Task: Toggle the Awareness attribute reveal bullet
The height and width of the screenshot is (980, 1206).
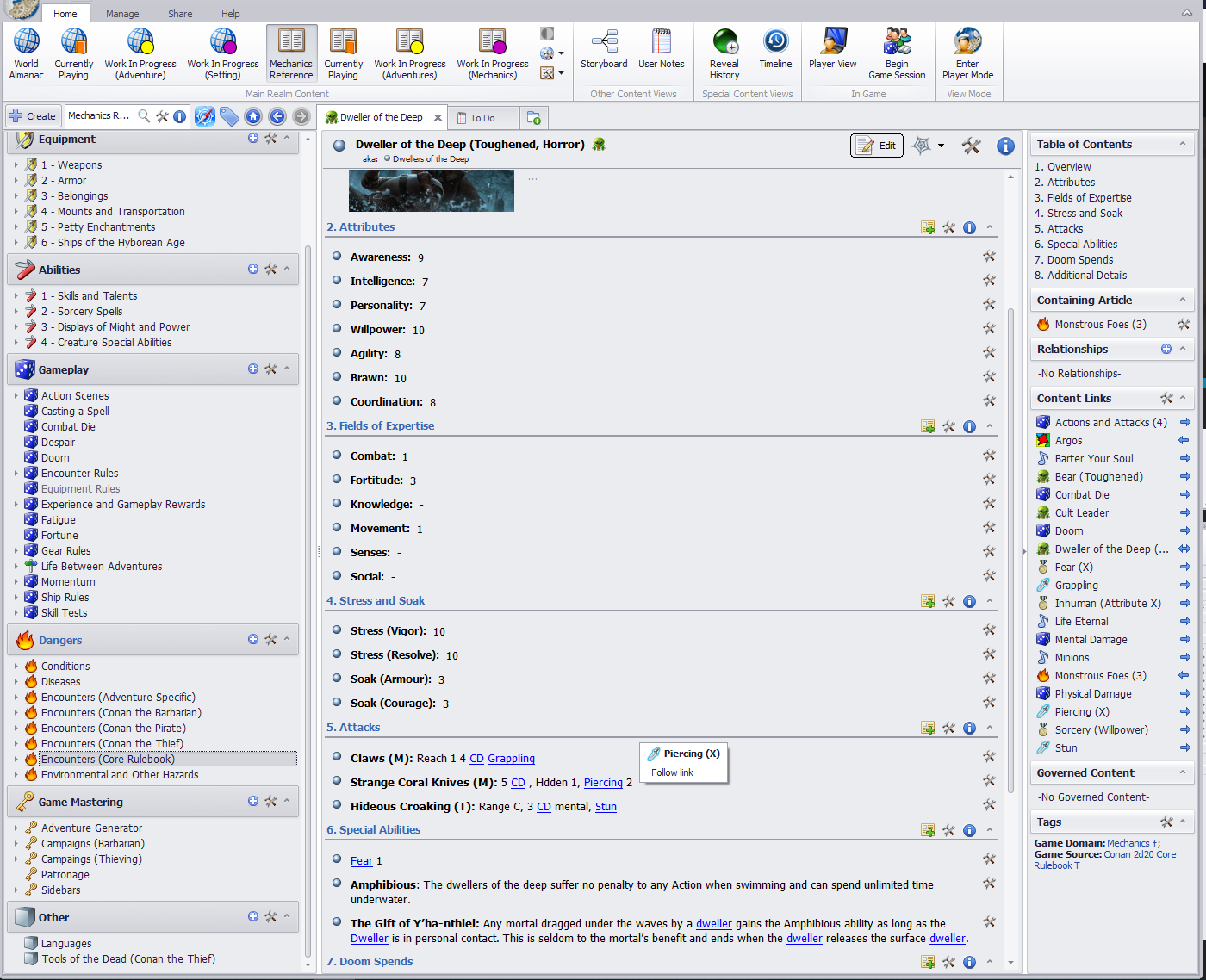Action: 338,257
